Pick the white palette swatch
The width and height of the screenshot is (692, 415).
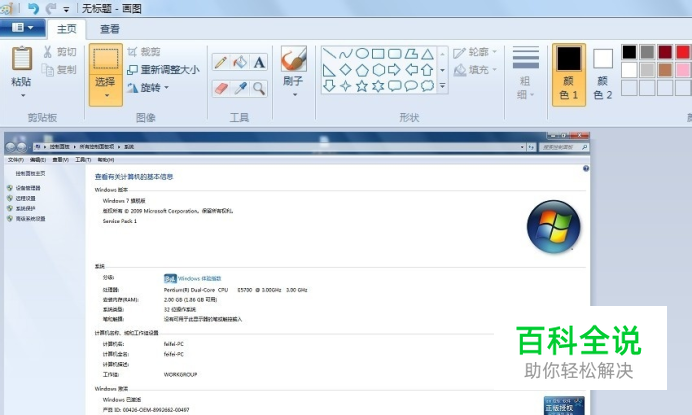[x=629, y=70]
